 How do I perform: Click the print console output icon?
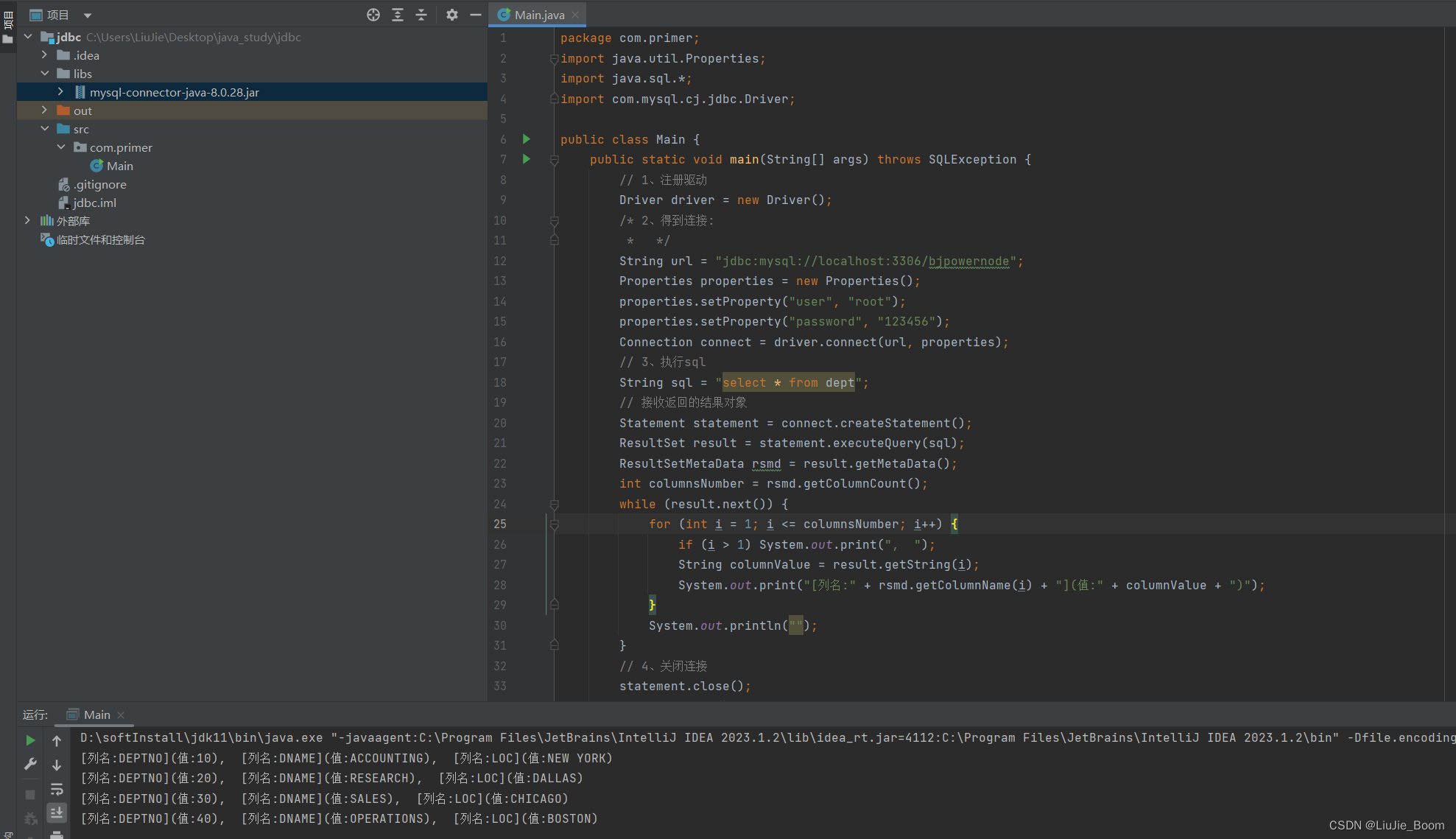click(57, 835)
